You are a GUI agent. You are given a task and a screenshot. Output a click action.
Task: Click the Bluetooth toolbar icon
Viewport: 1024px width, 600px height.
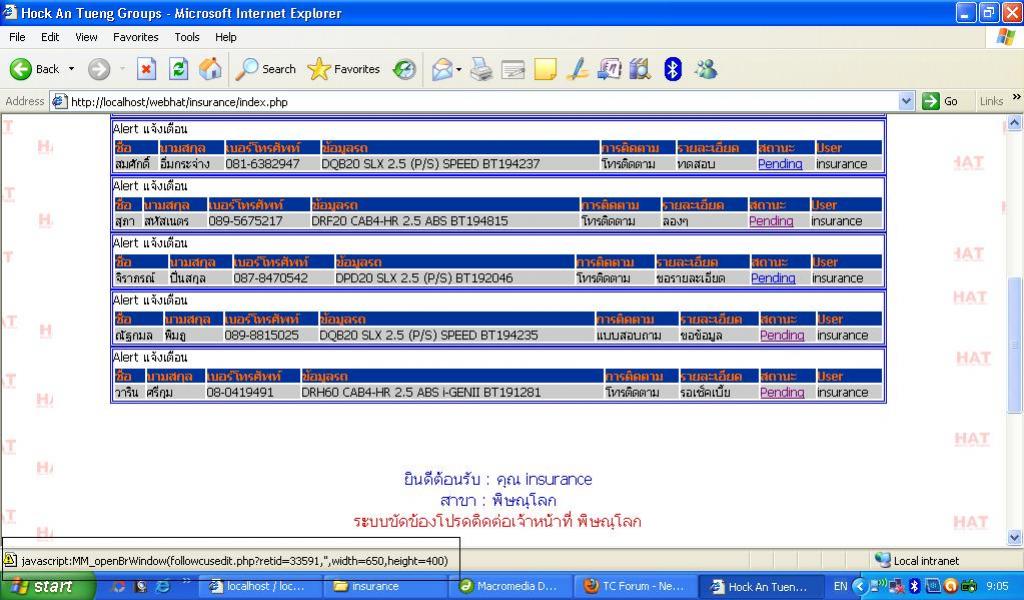pos(673,69)
